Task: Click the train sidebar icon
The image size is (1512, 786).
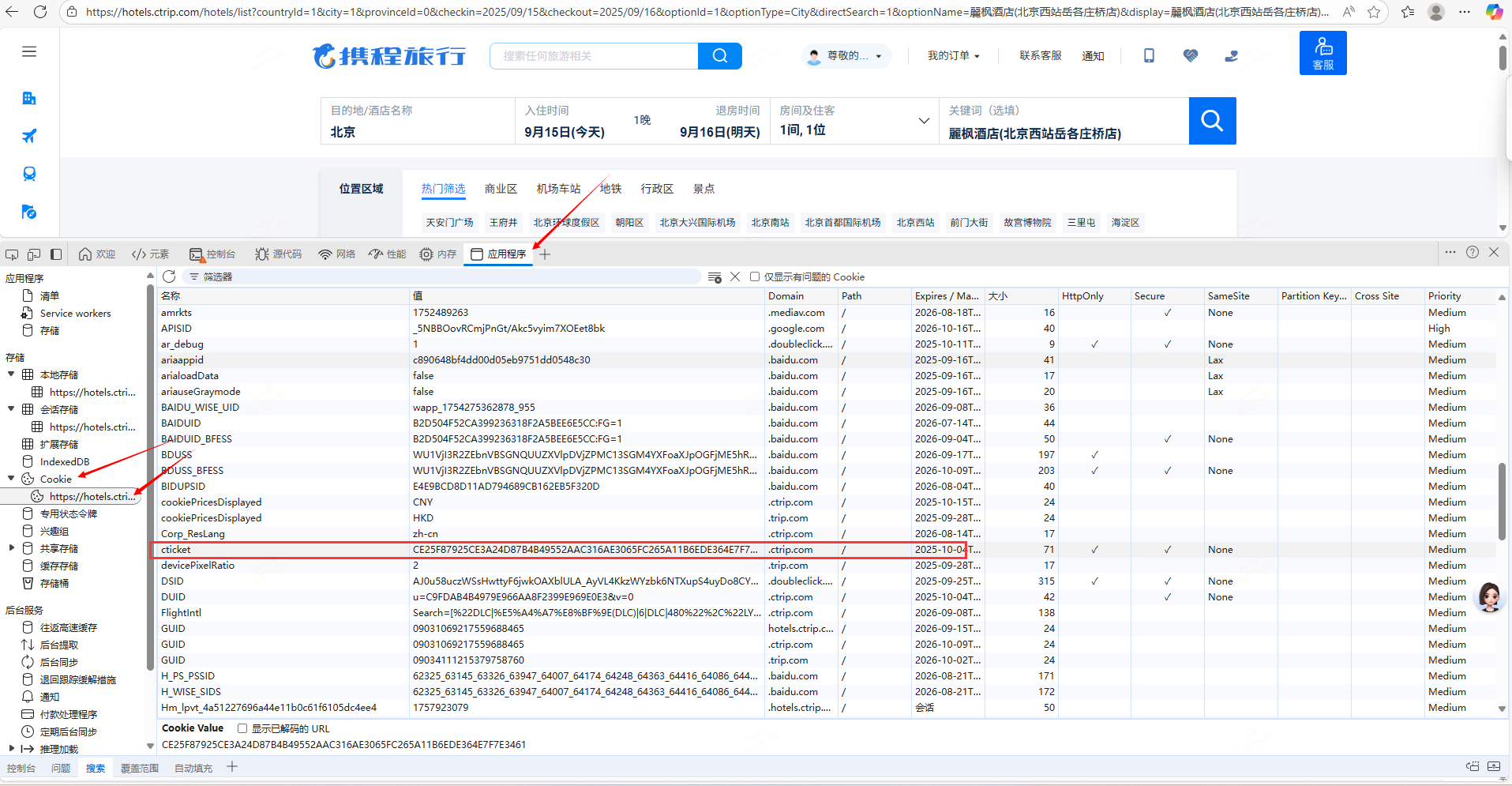Action: (x=29, y=174)
